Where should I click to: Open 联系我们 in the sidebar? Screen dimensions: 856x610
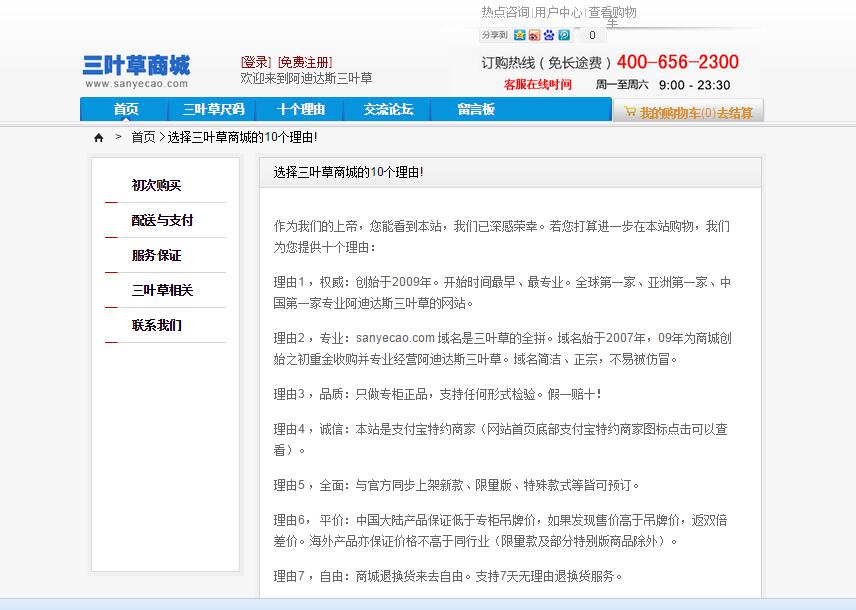coord(156,325)
